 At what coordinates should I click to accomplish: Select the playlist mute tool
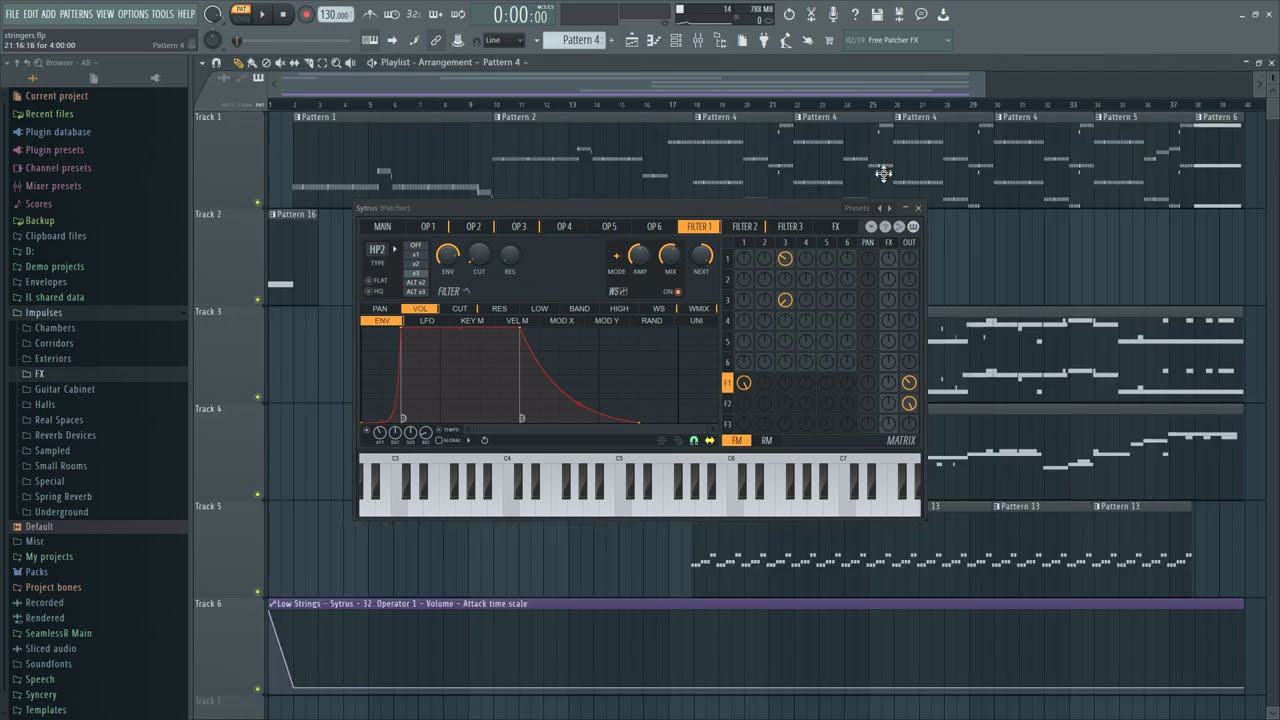click(x=280, y=62)
